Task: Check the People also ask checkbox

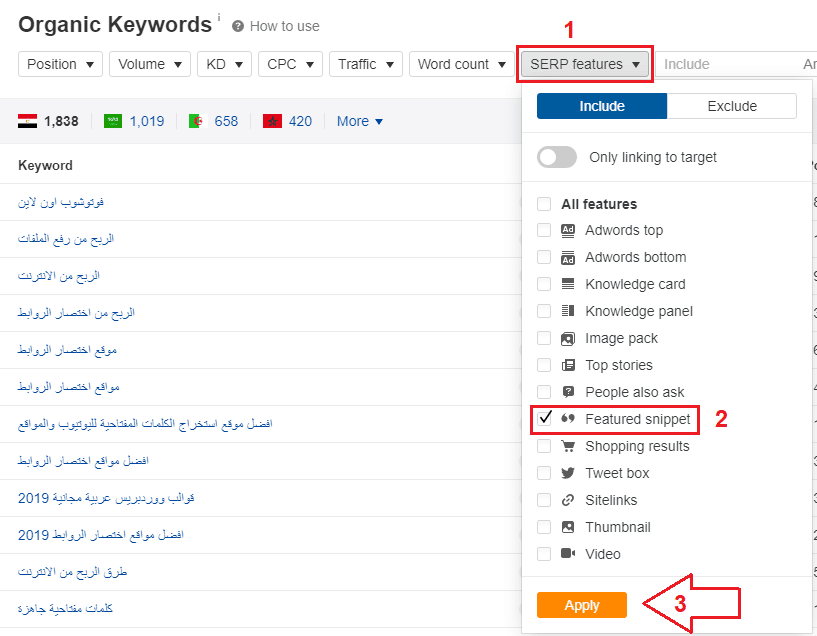Action: click(544, 392)
